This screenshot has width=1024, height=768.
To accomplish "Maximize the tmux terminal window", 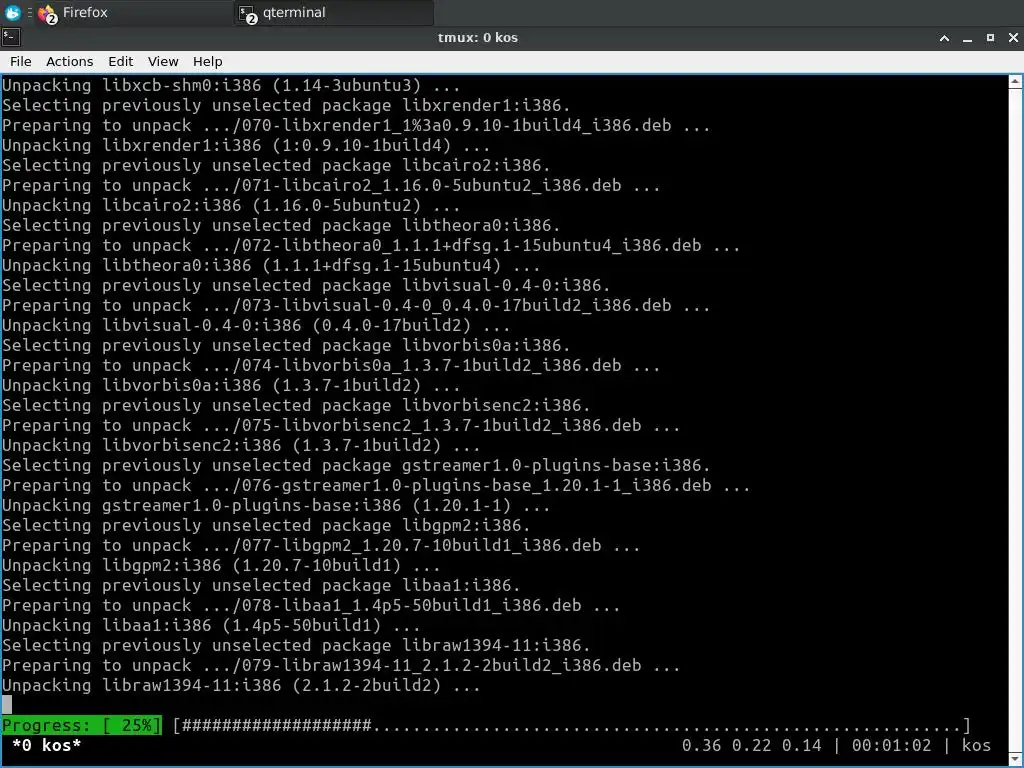I will tap(990, 38).
